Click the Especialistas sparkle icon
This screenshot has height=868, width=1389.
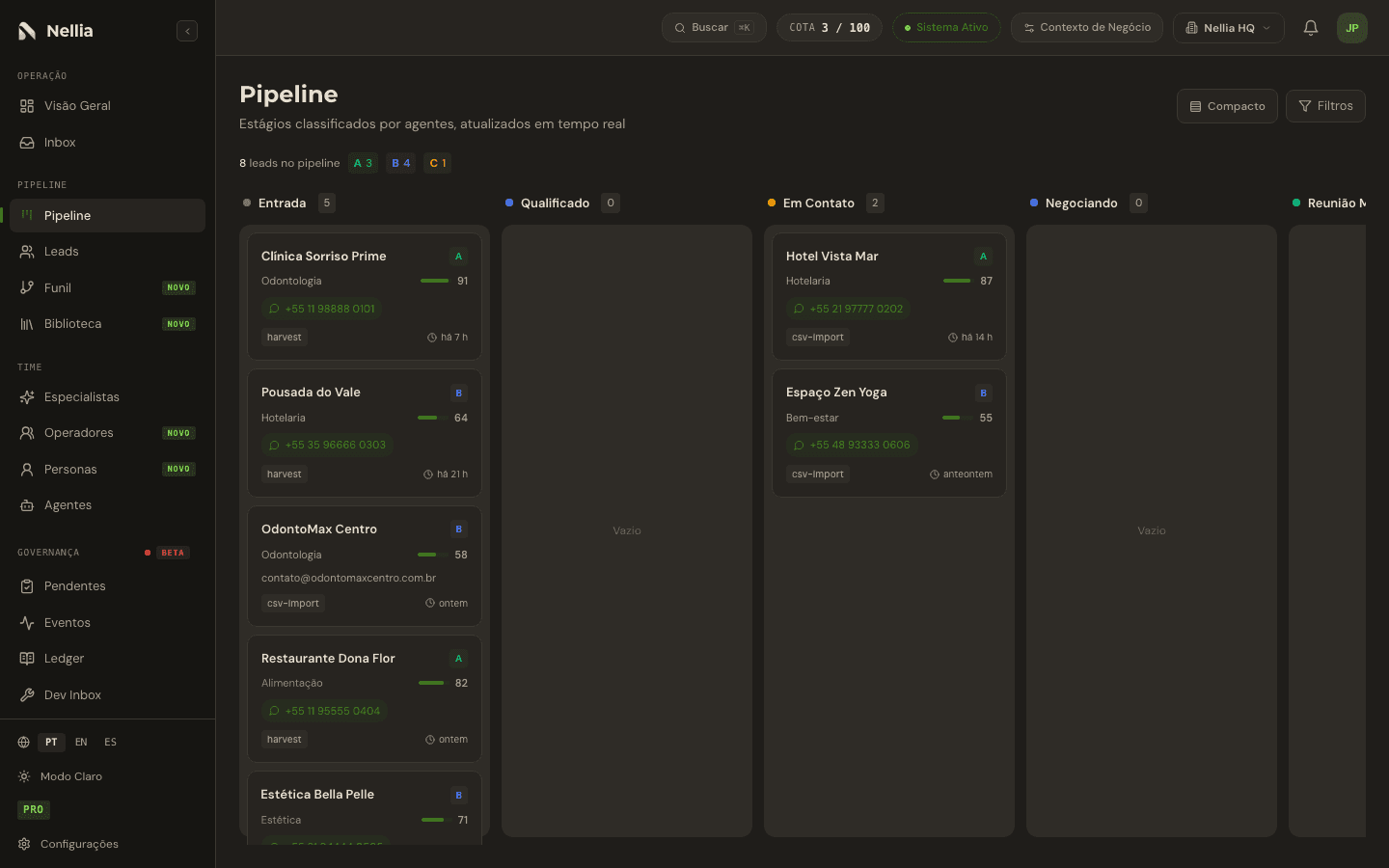pos(27,397)
